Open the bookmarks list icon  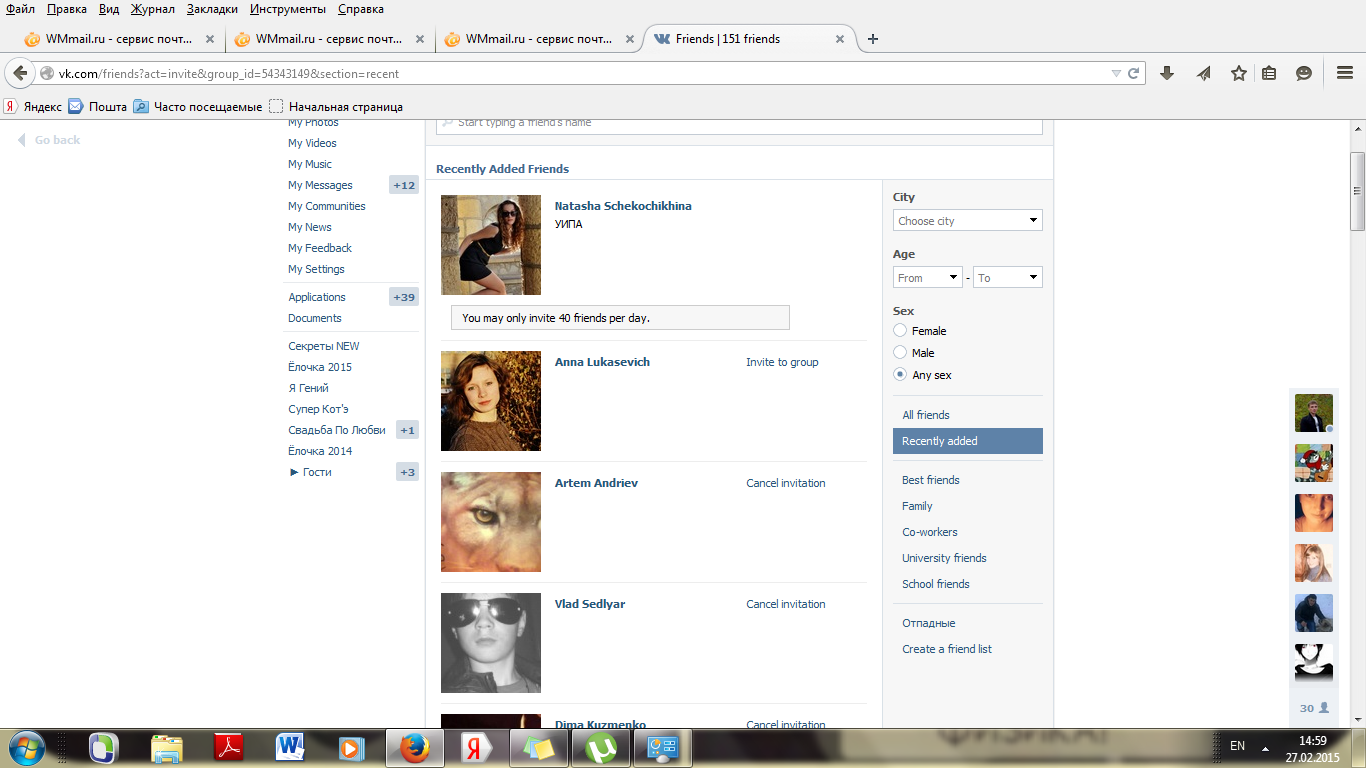(1269, 73)
